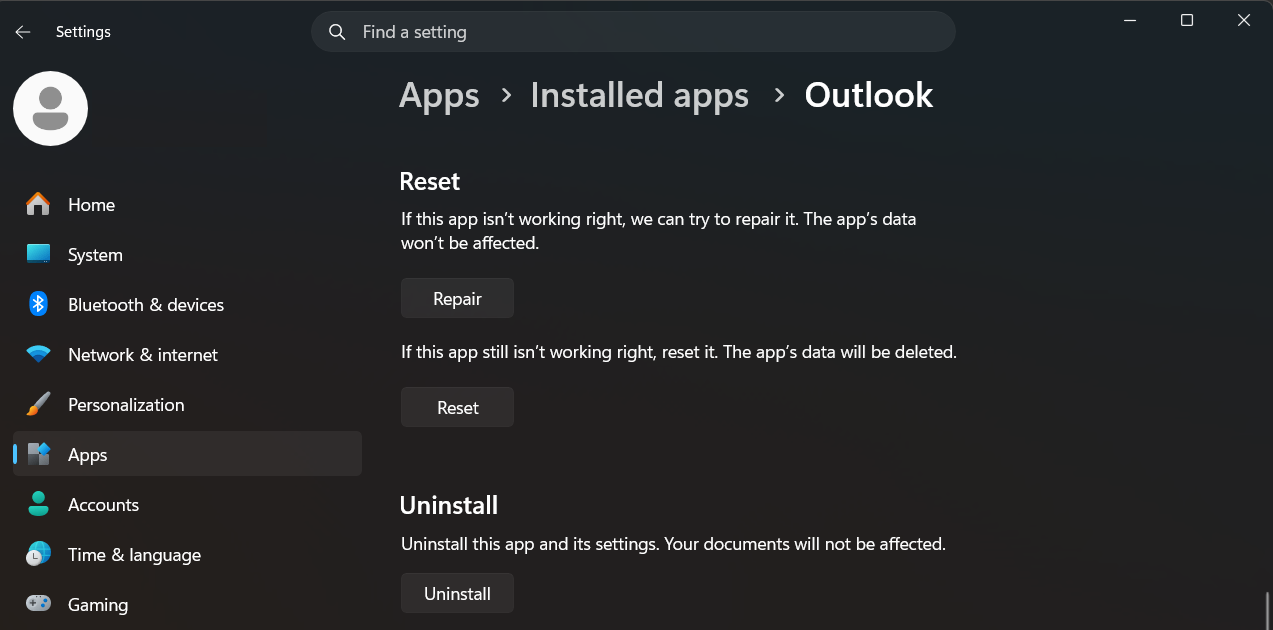Click the text "The app's data will be deleted"
Viewport: 1273px width, 630px height.
pyautogui.click(x=840, y=352)
